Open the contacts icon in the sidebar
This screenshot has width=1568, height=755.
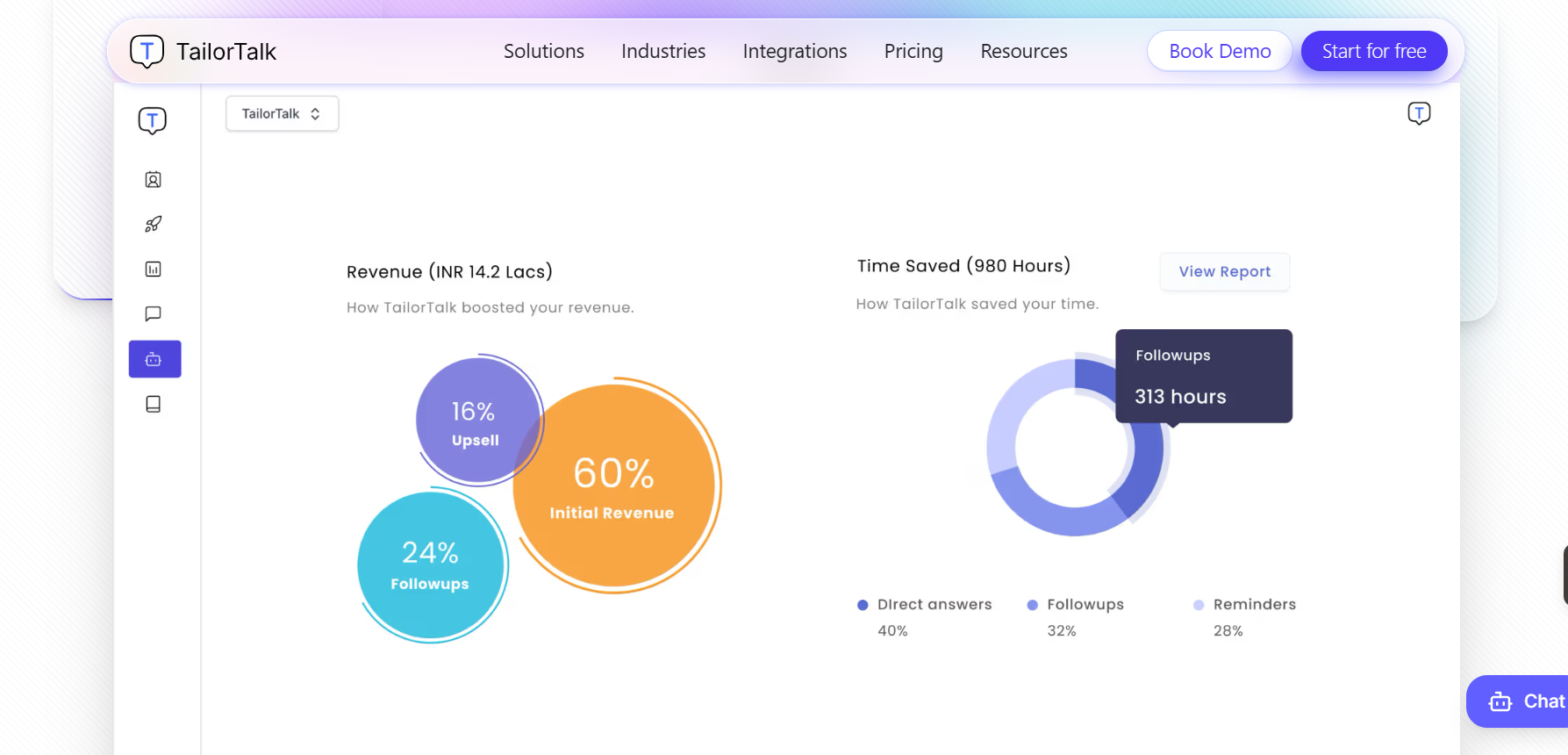click(x=153, y=180)
